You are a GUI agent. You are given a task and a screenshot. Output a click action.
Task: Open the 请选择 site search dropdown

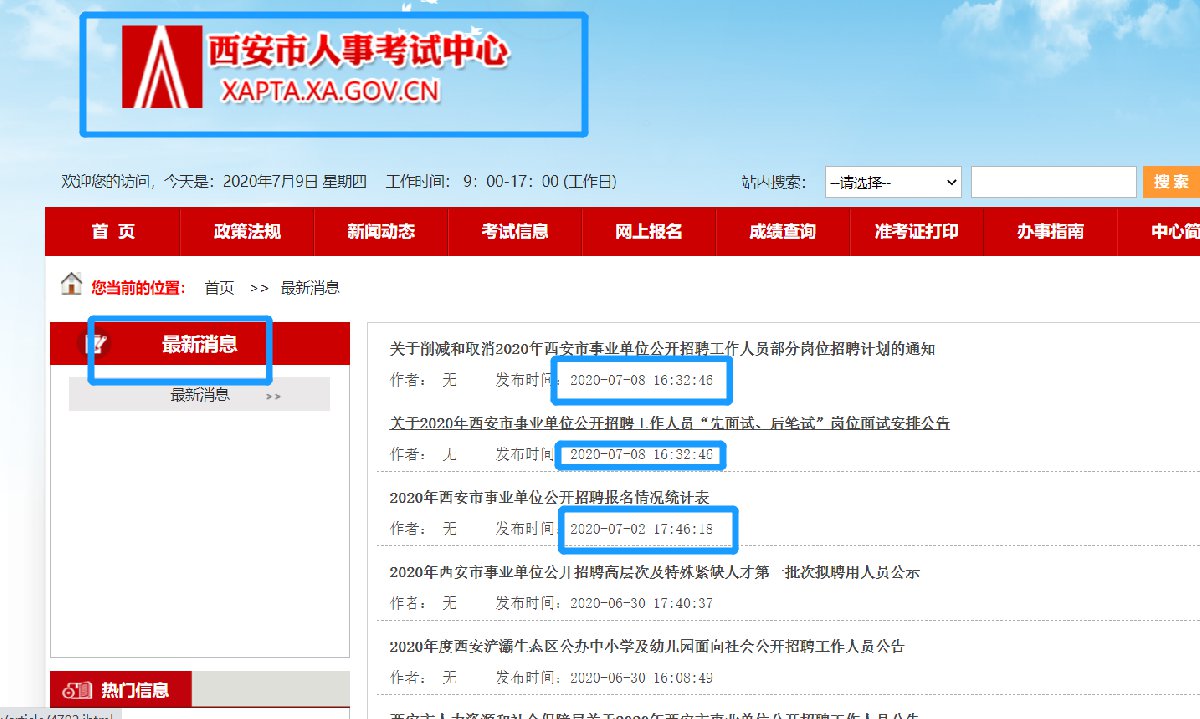(x=893, y=183)
